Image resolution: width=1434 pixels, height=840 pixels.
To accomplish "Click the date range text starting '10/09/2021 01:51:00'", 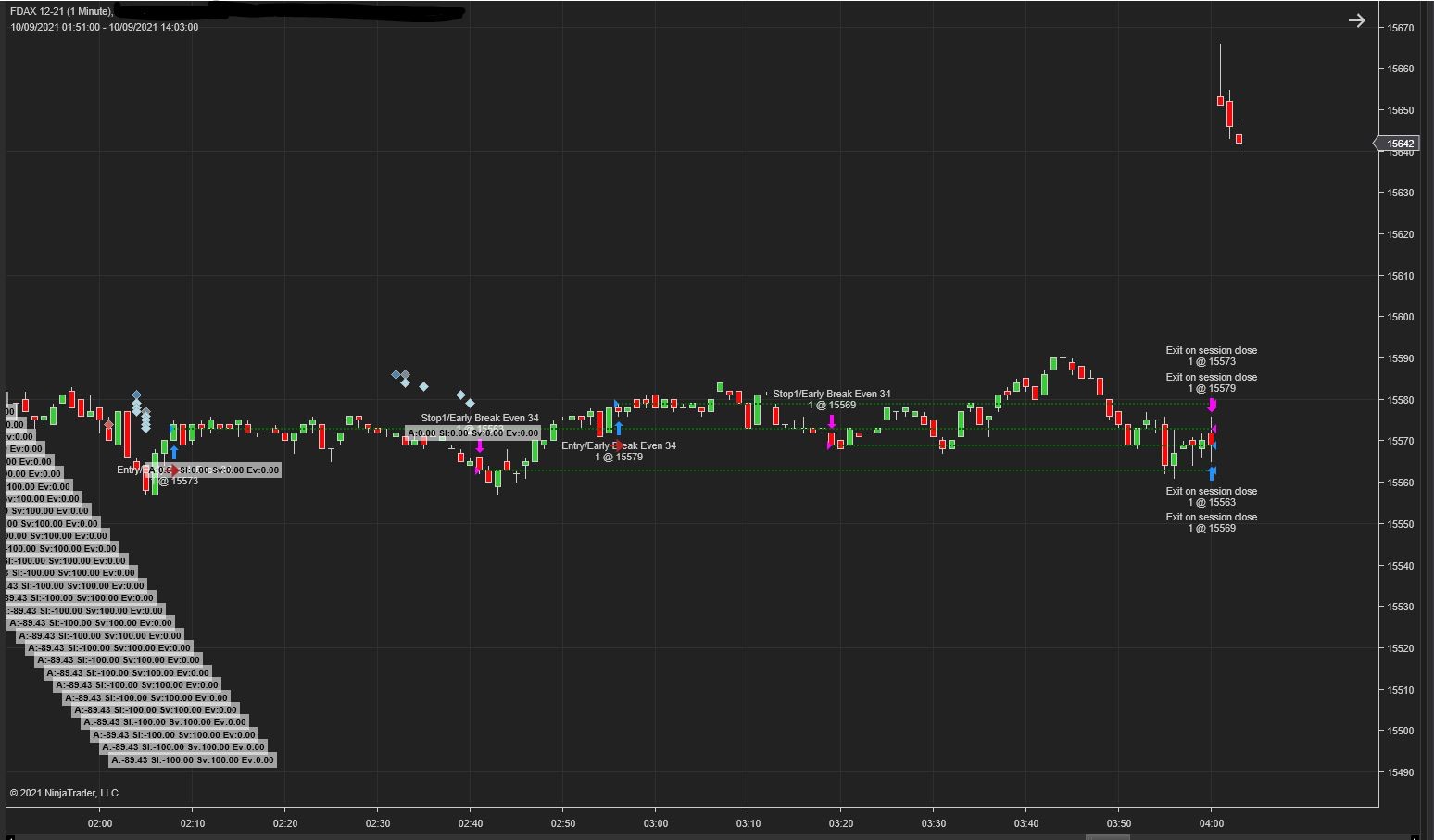I will 104,27.
